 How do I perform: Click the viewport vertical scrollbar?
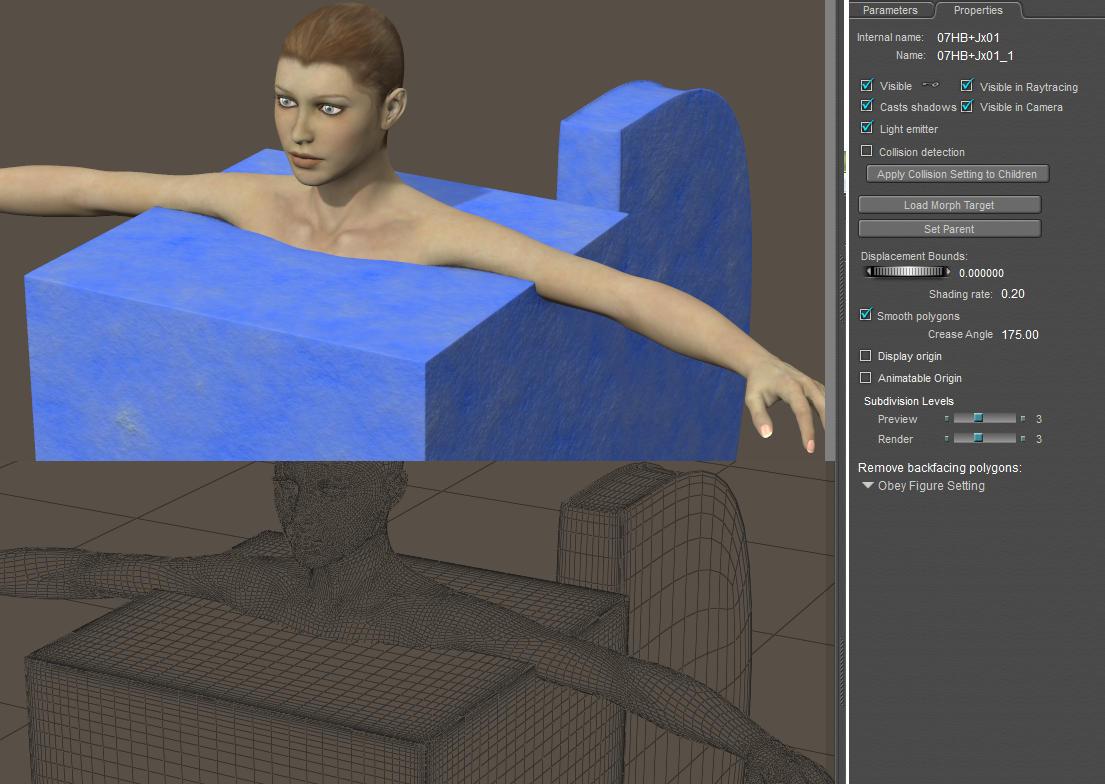coord(830,230)
